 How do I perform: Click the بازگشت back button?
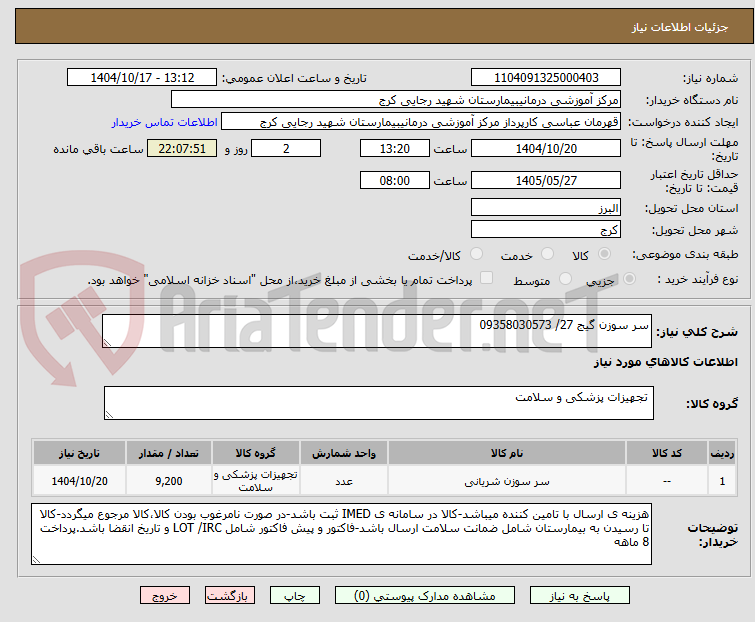(230, 596)
